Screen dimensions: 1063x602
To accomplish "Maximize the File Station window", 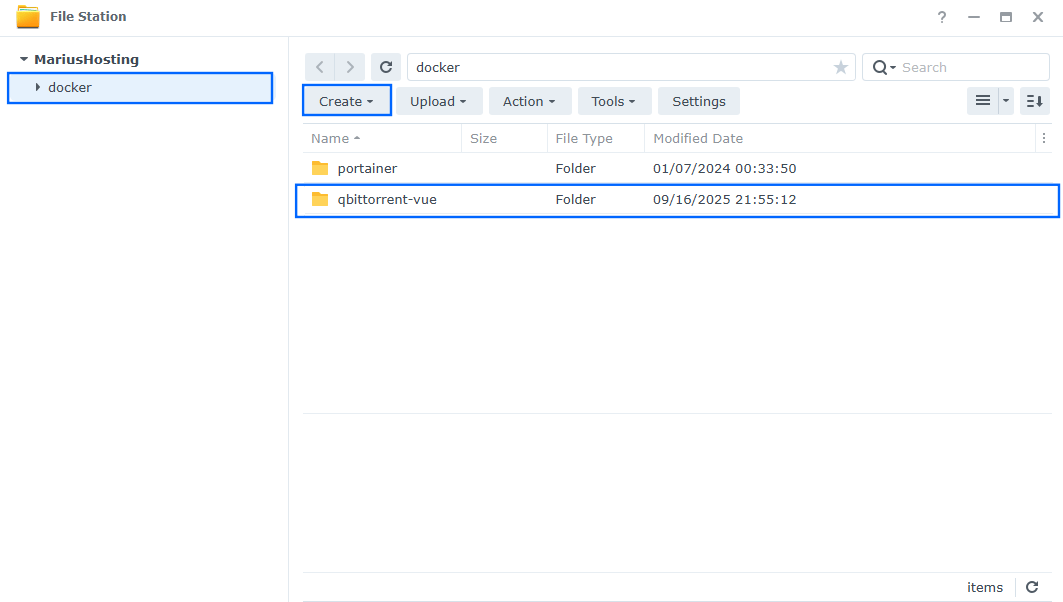I will coord(1005,17).
